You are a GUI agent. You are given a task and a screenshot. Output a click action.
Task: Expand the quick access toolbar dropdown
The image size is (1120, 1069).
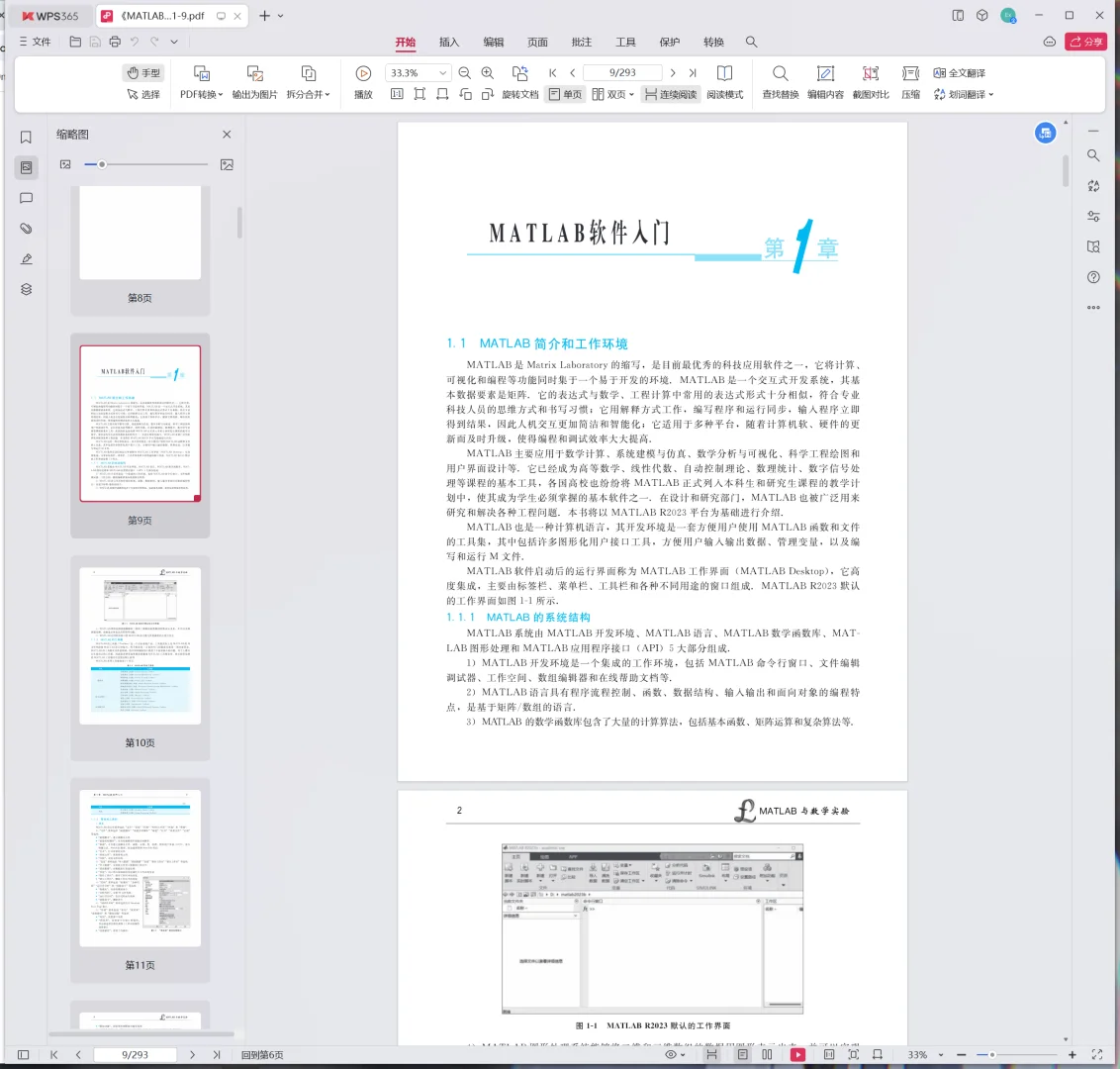173,43
